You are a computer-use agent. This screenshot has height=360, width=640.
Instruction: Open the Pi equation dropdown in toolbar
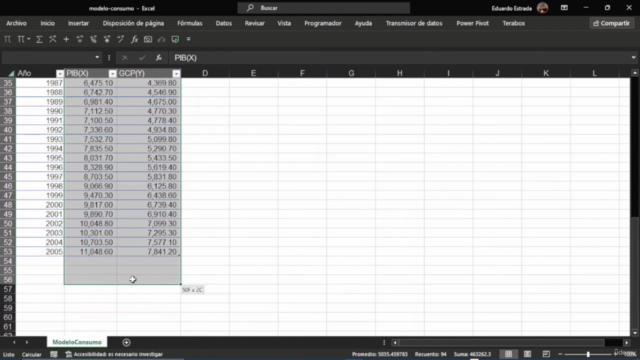click(29, 39)
